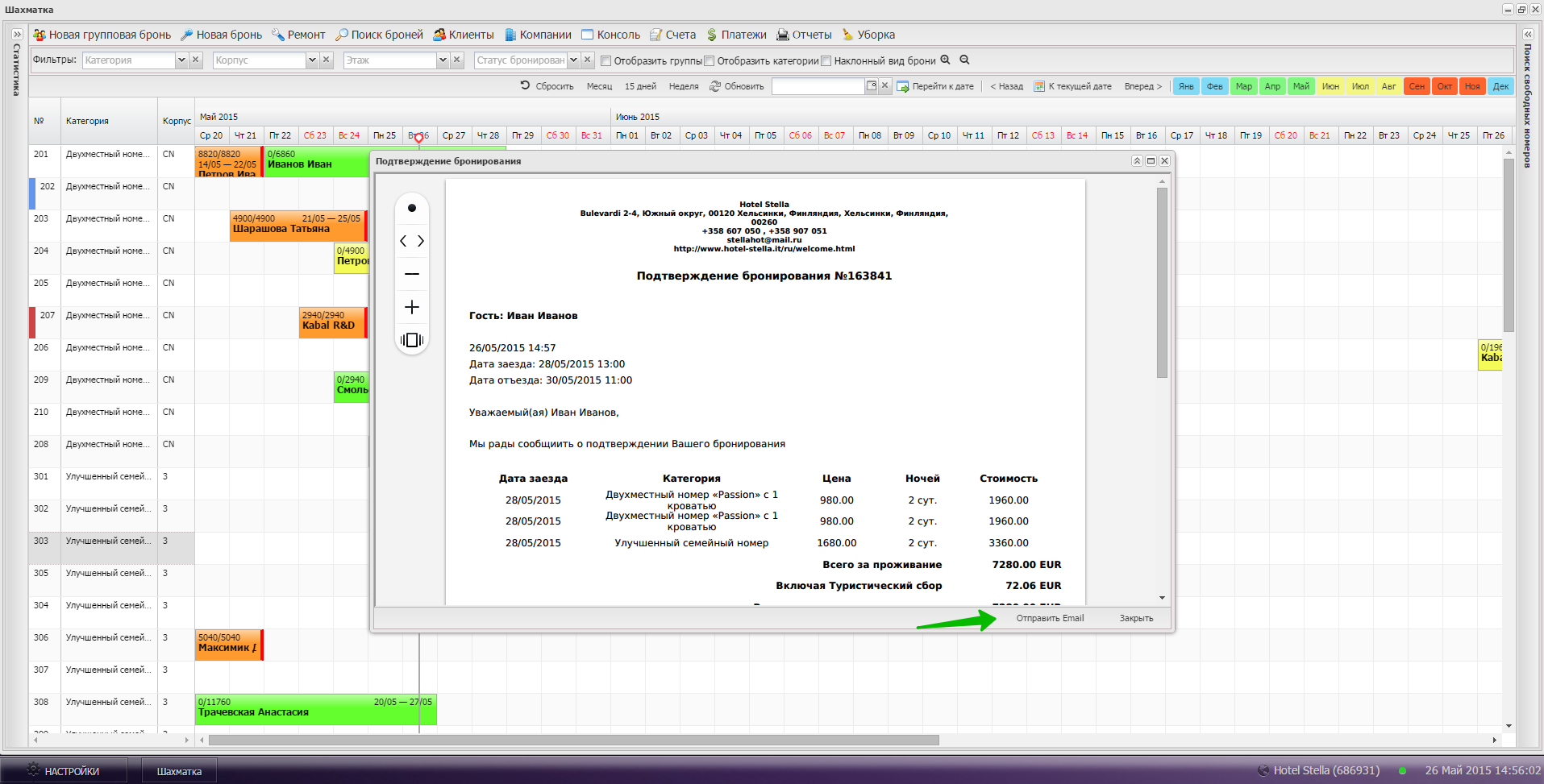Viewport: 1544px width, 784px height.
Task: Open the date picker calendar icon
Action: tap(872, 85)
